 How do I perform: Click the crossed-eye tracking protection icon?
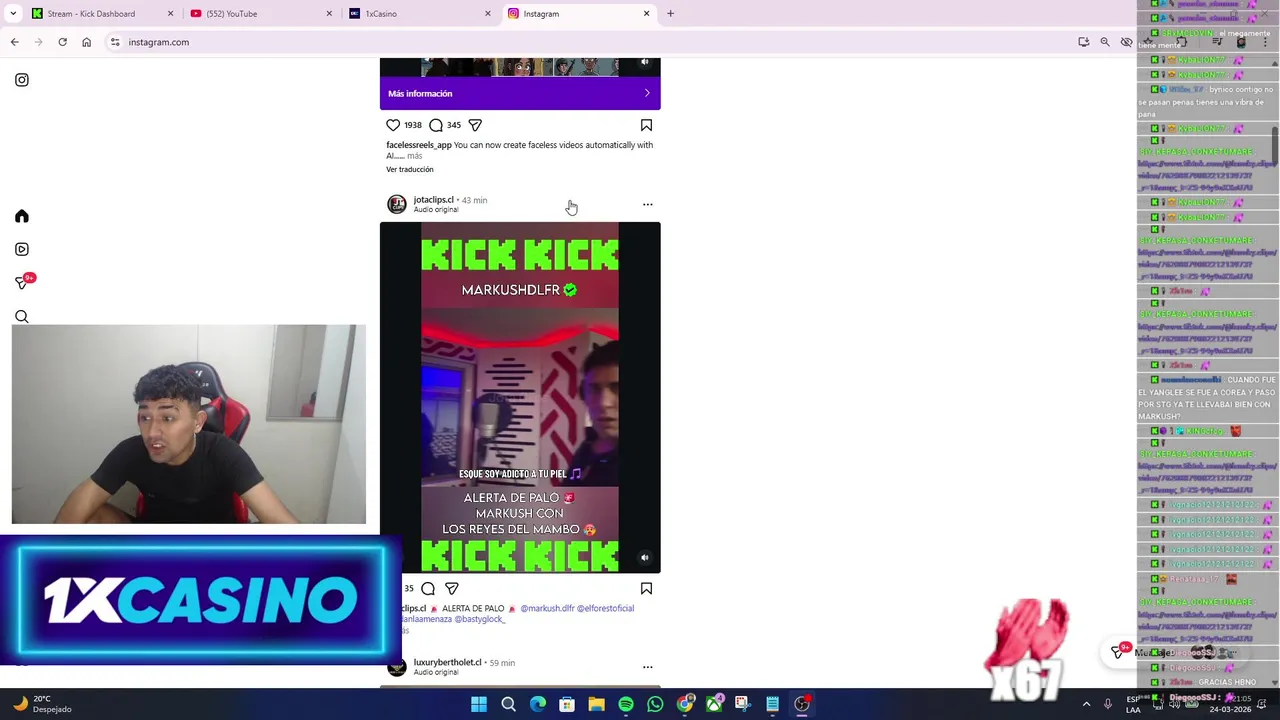(1126, 42)
